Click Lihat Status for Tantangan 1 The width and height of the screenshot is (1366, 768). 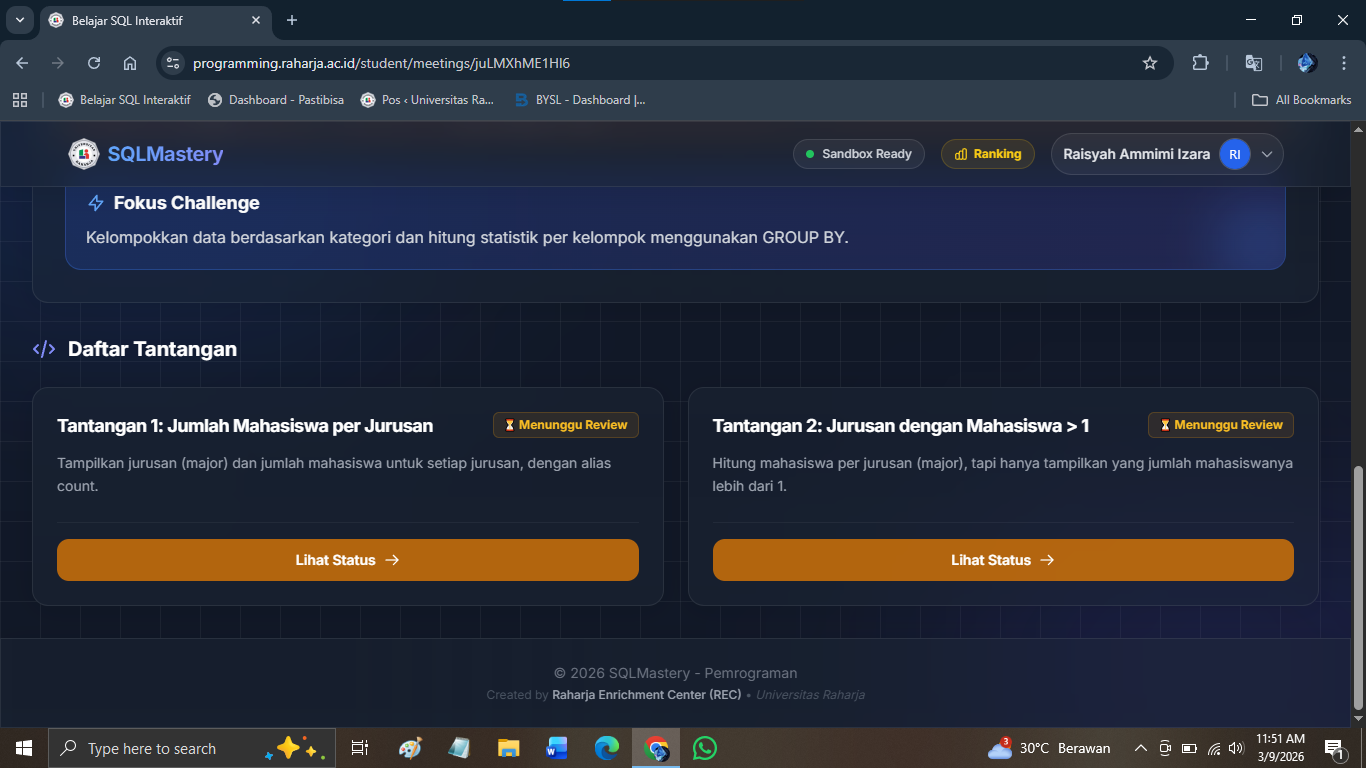click(347, 560)
